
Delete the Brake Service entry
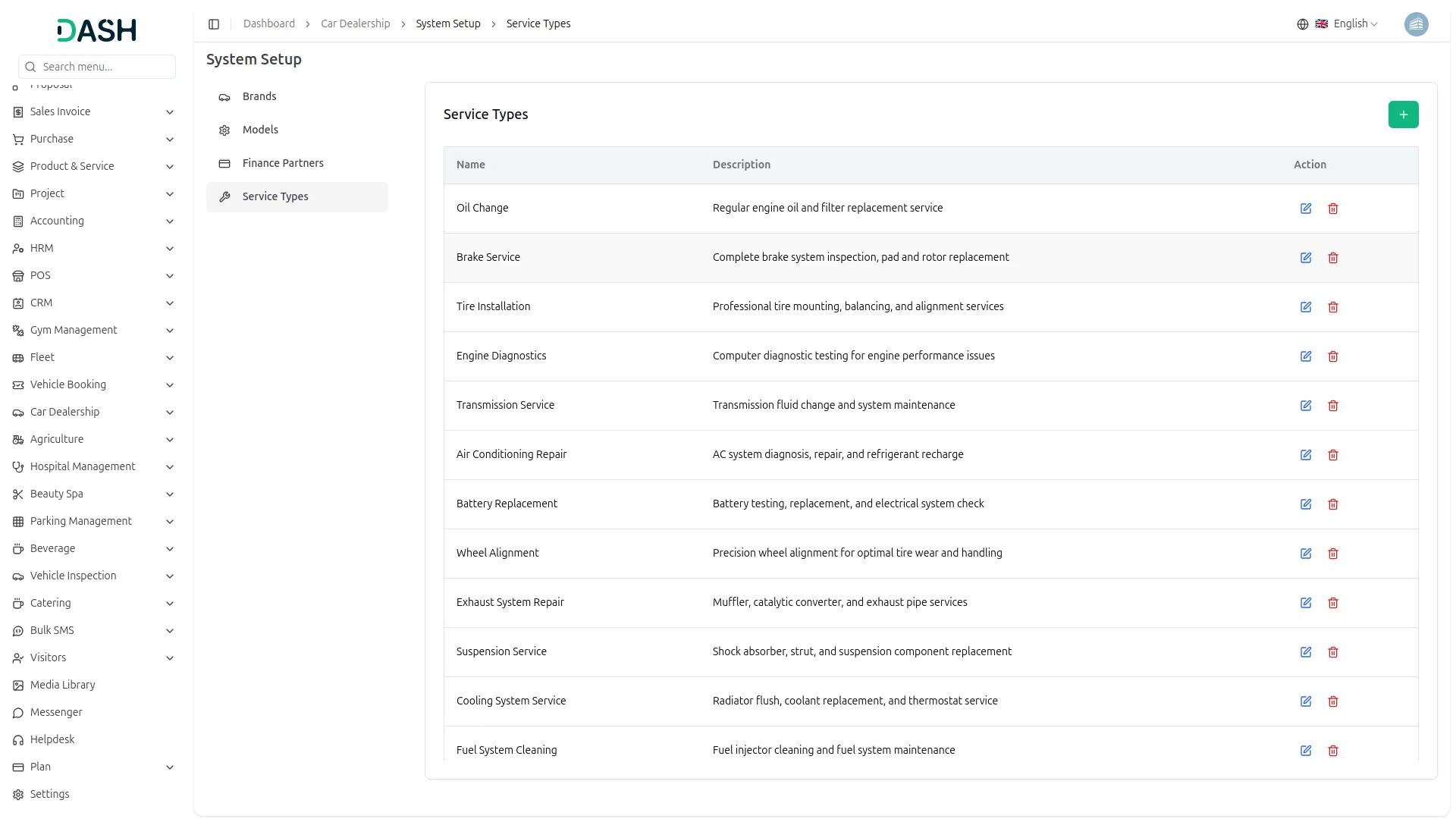(x=1333, y=258)
